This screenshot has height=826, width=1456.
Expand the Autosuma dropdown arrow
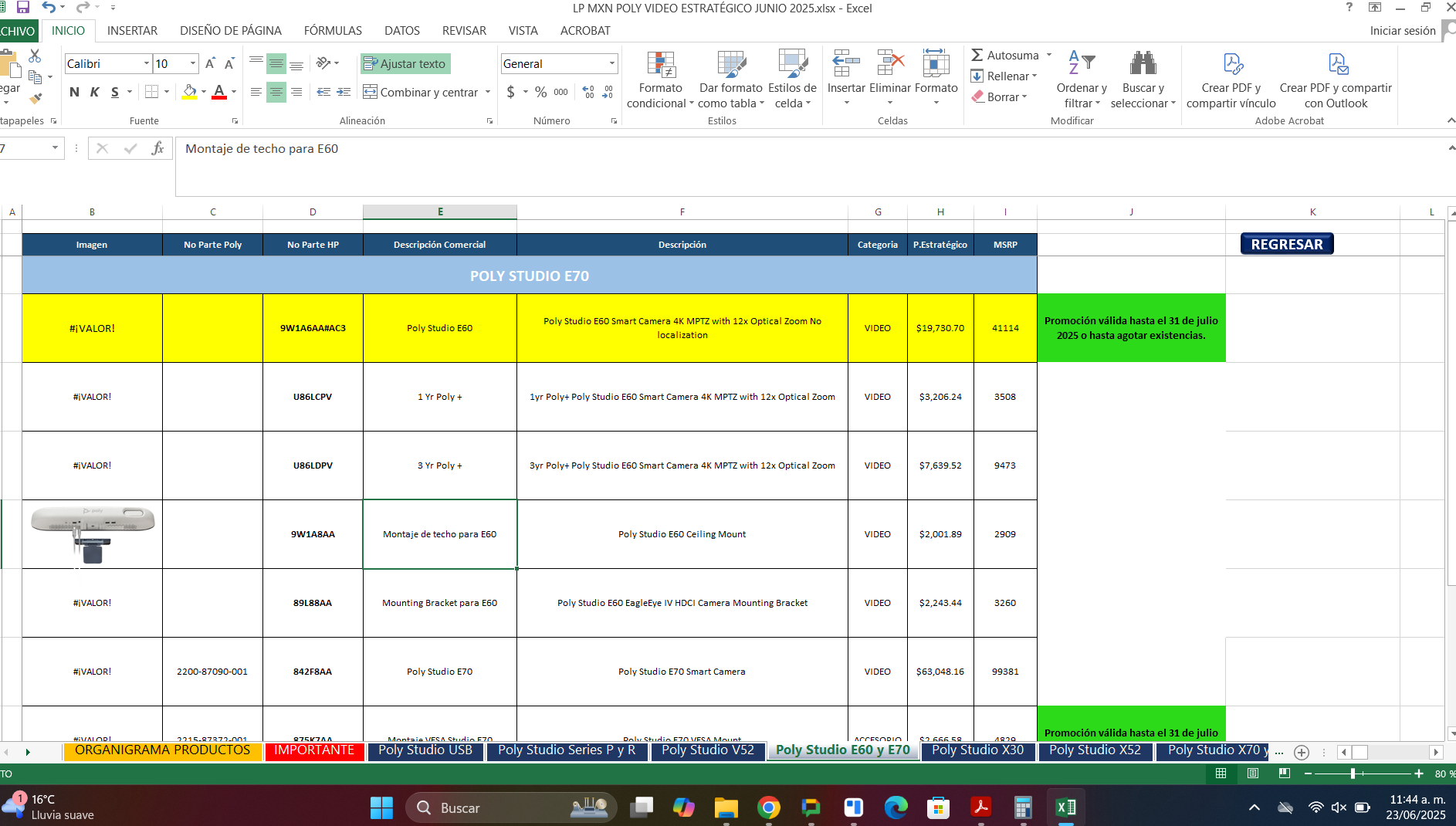point(1049,56)
